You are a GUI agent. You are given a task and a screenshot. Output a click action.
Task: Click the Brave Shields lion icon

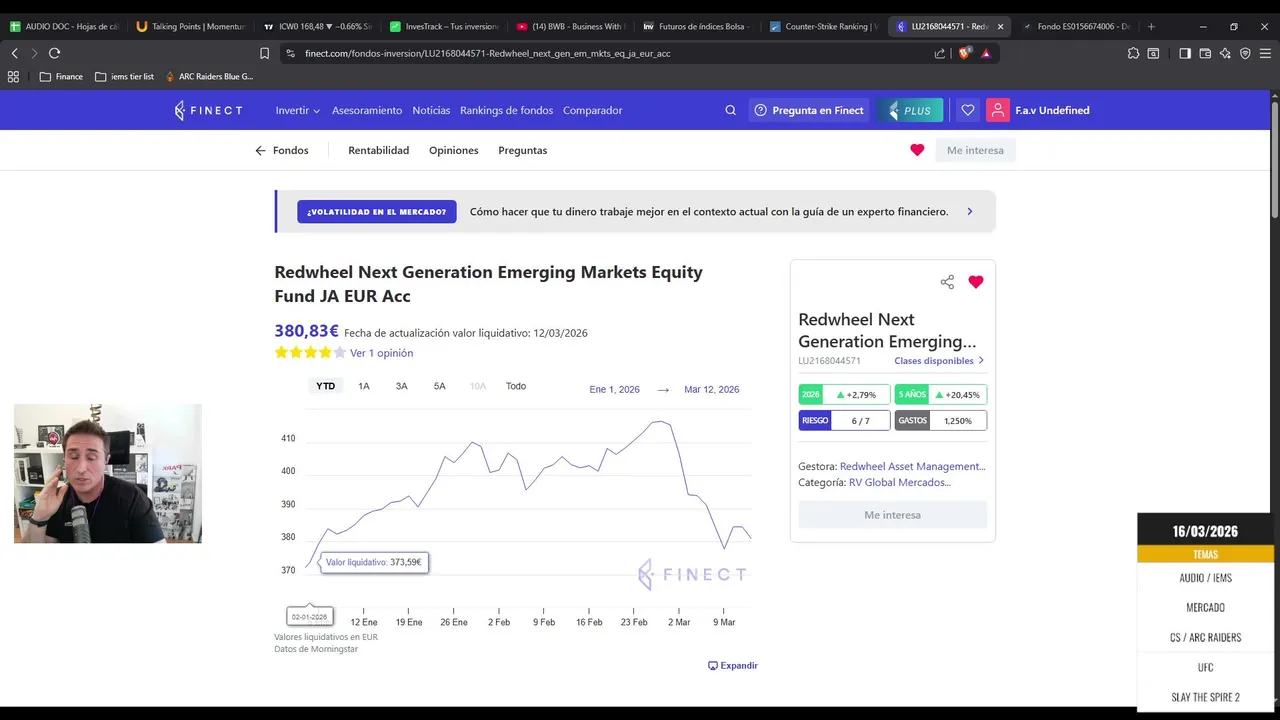(x=964, y=53)
